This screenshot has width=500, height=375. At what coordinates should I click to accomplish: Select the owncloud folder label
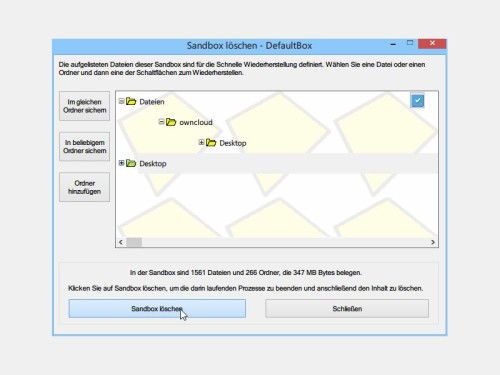[196, 122]
